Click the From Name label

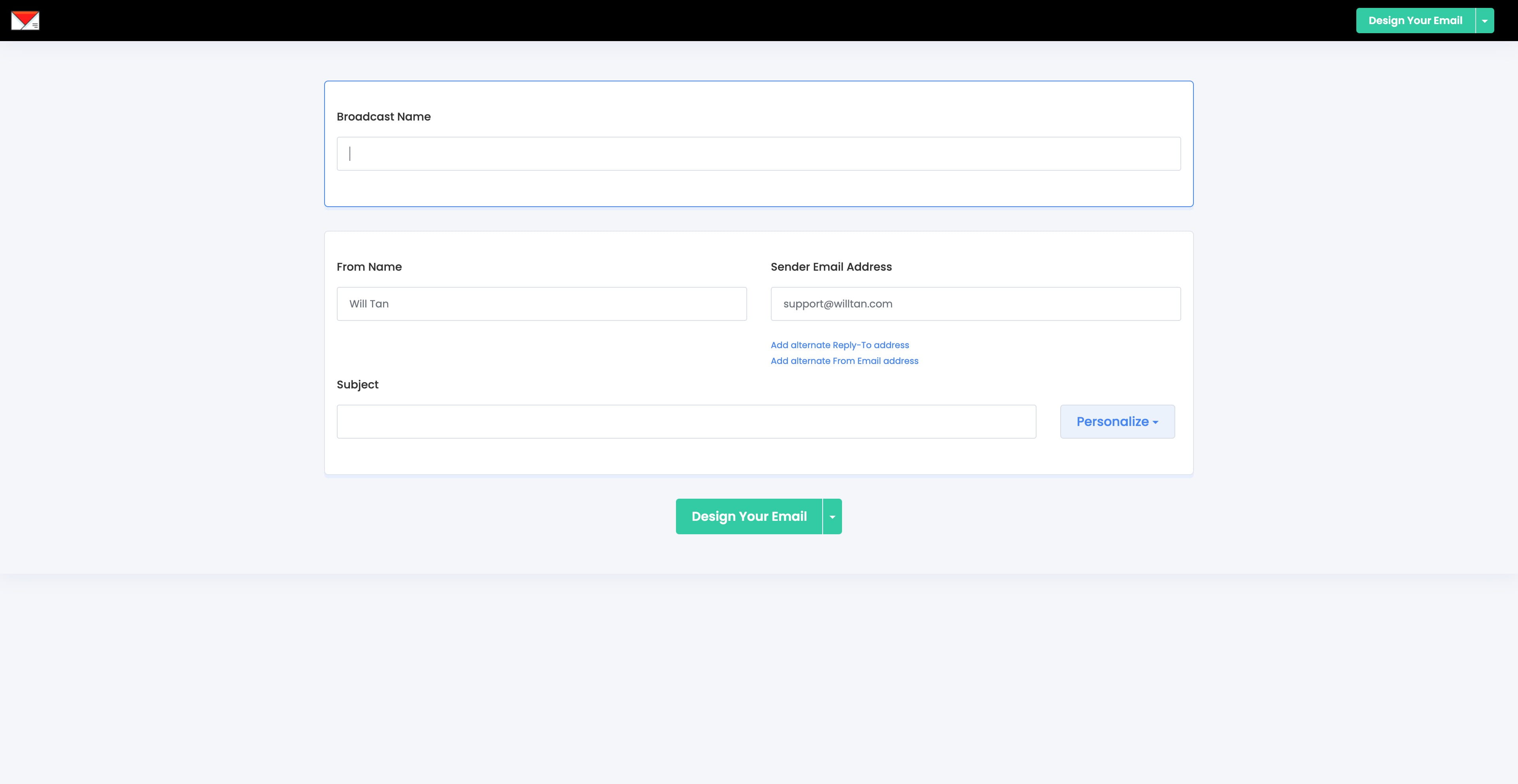[x=369, y=267]
